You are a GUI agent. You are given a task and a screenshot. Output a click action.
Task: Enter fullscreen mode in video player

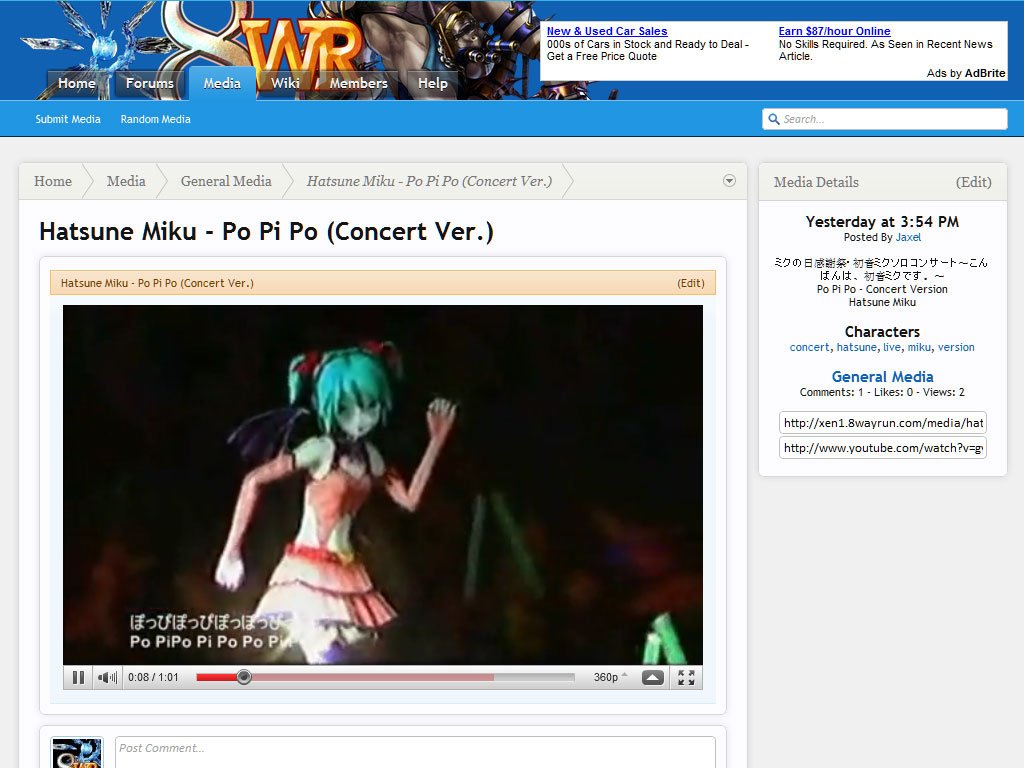[x=686, y=677]
